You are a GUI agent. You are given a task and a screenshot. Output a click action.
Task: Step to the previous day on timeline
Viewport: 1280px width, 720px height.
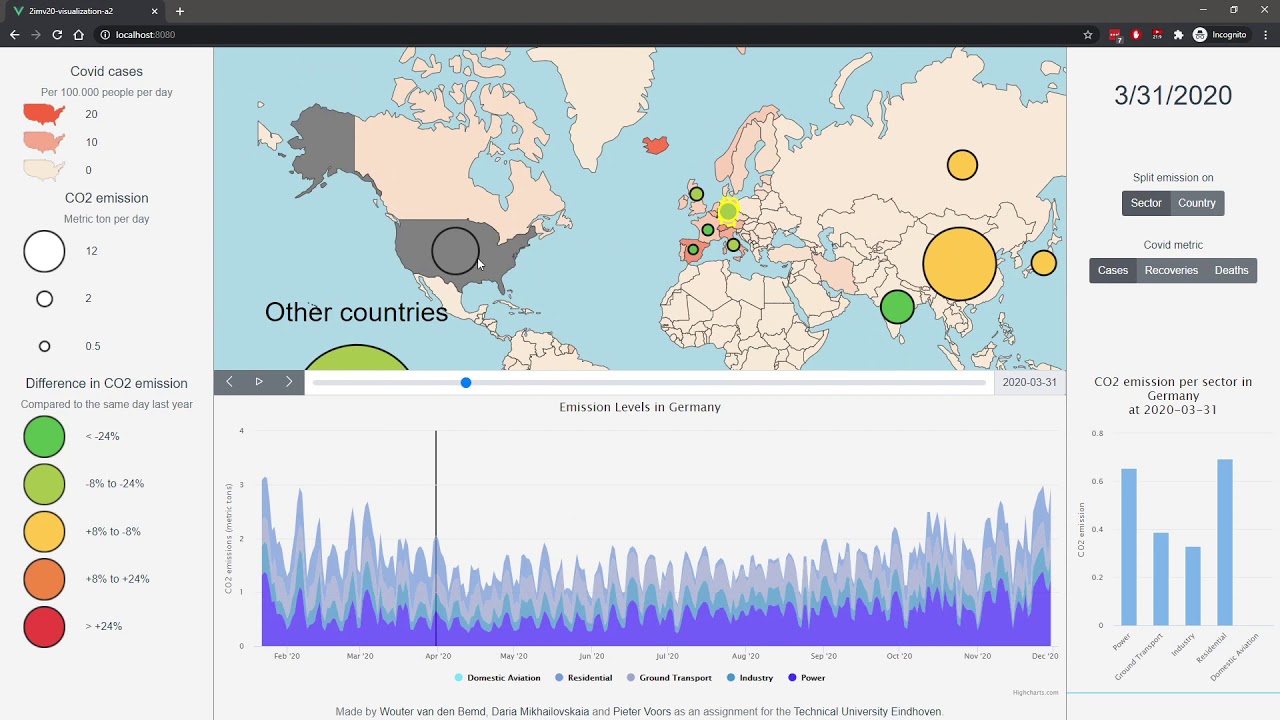pos(229,382)
